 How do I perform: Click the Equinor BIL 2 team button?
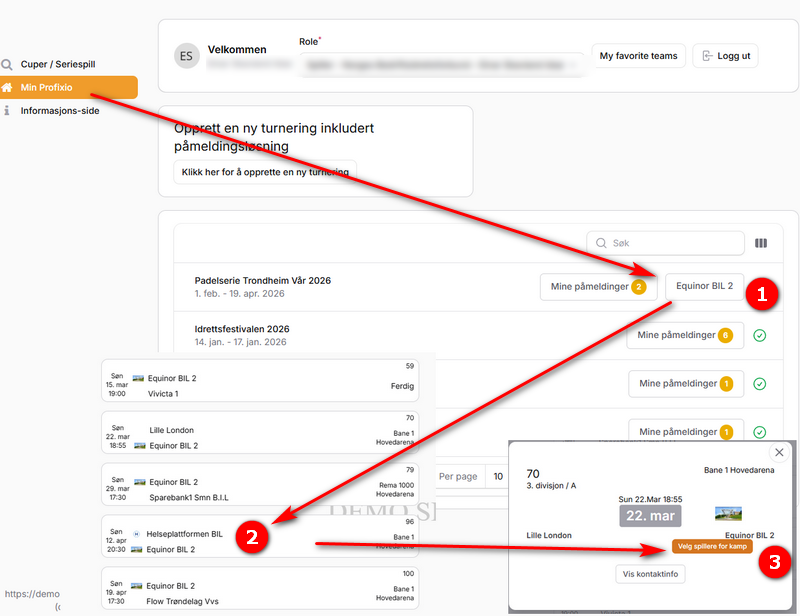(705, 286)
